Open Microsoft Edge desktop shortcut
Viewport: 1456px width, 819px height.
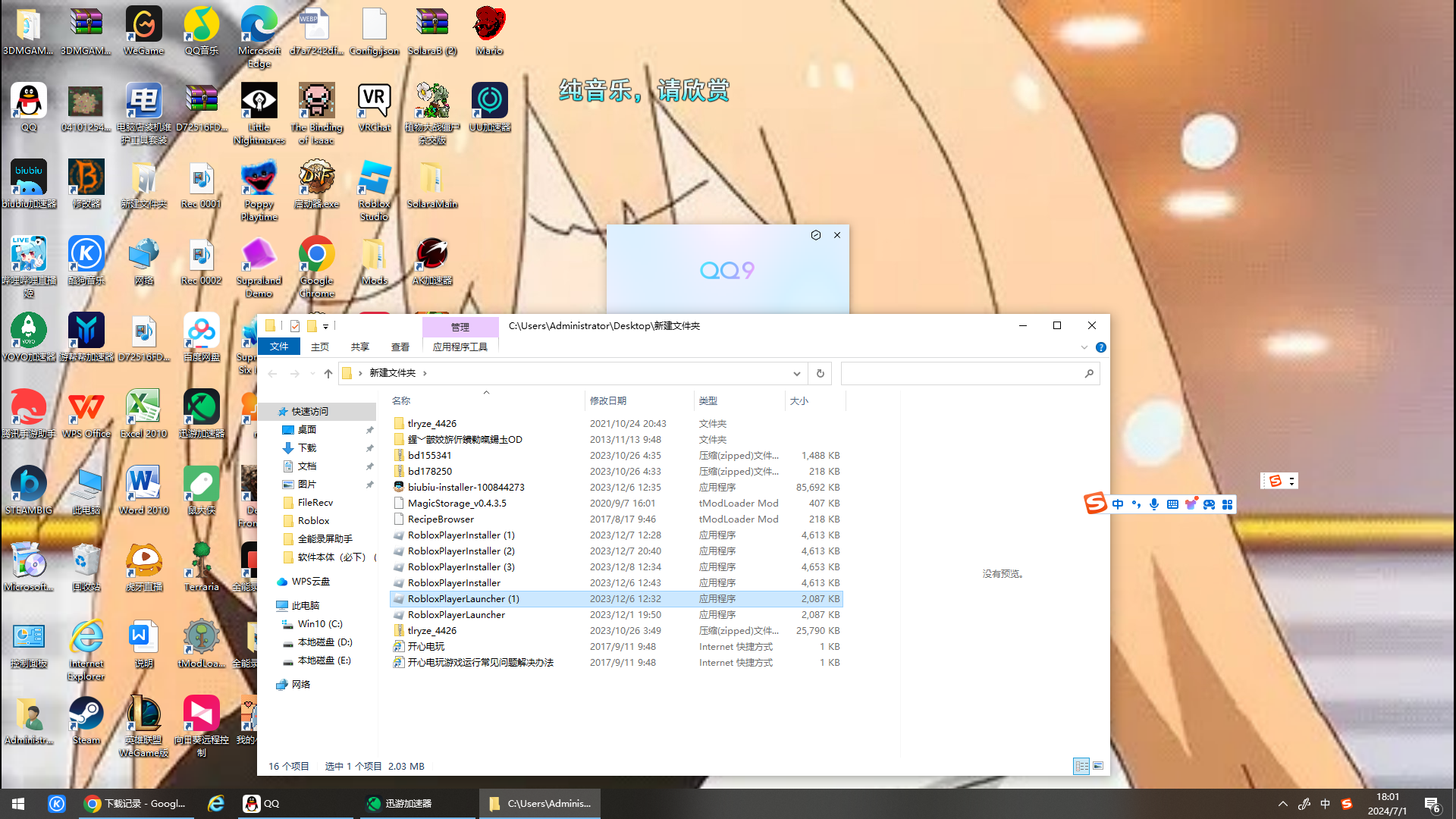point(259,37)
